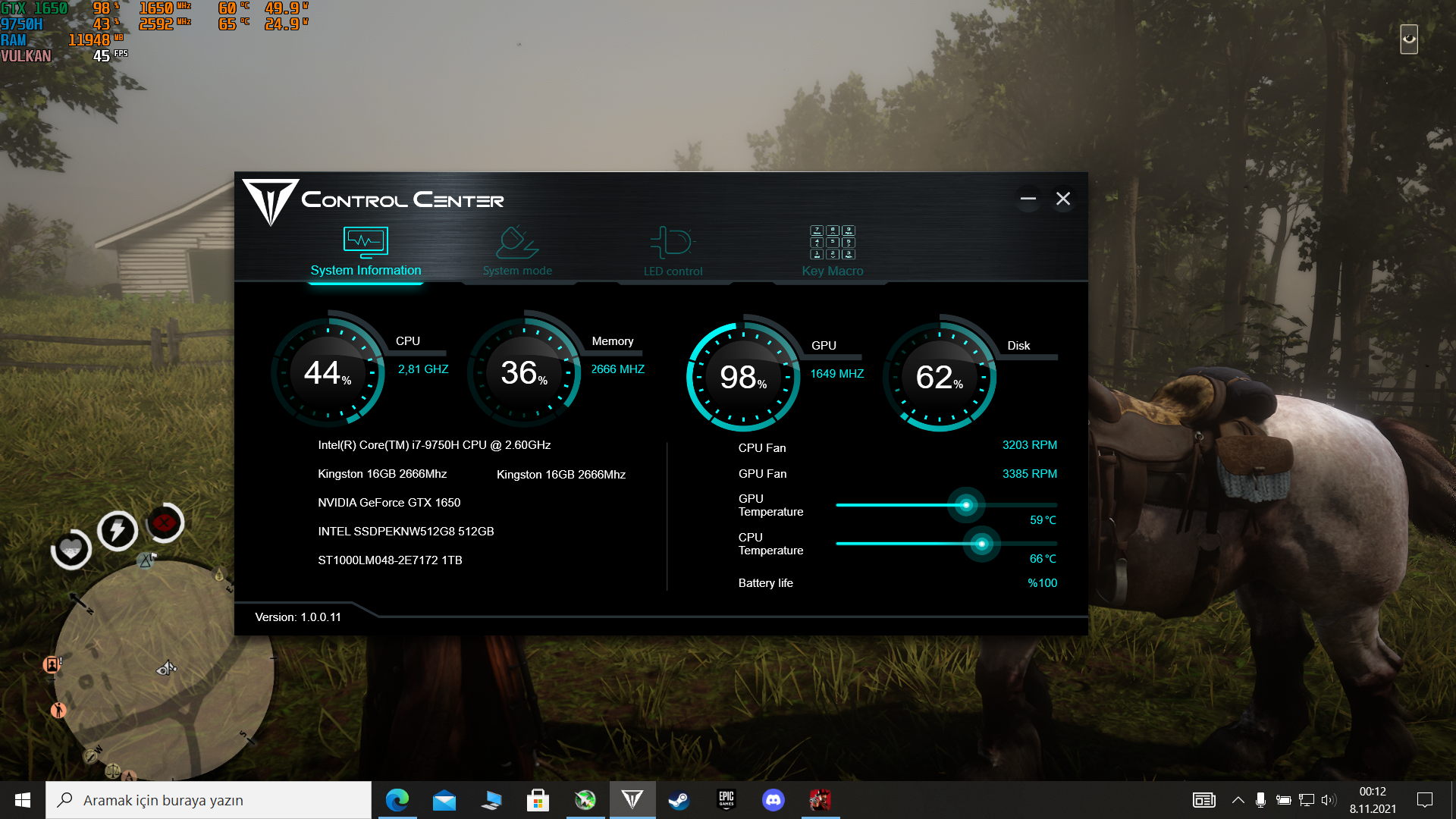Open Microsoft Store from the taskbar

click(538, 800)
